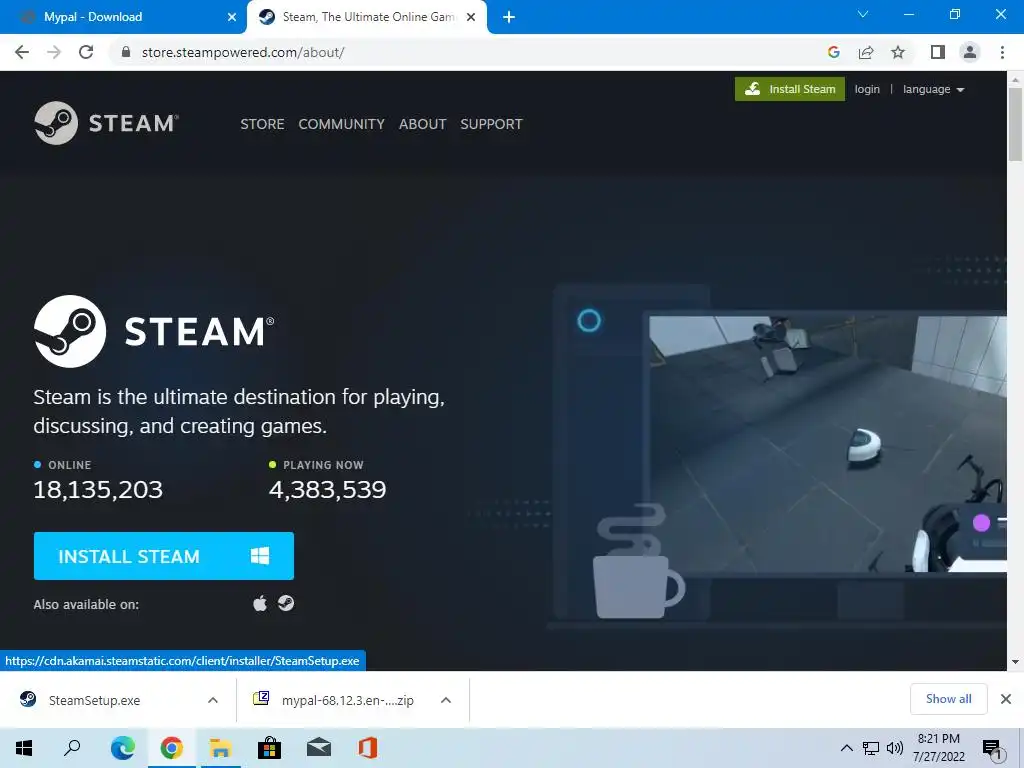Switch to the Mypal - Download tab
The height and width of the screenshot is (768, 1024).
tap(124, 17)
